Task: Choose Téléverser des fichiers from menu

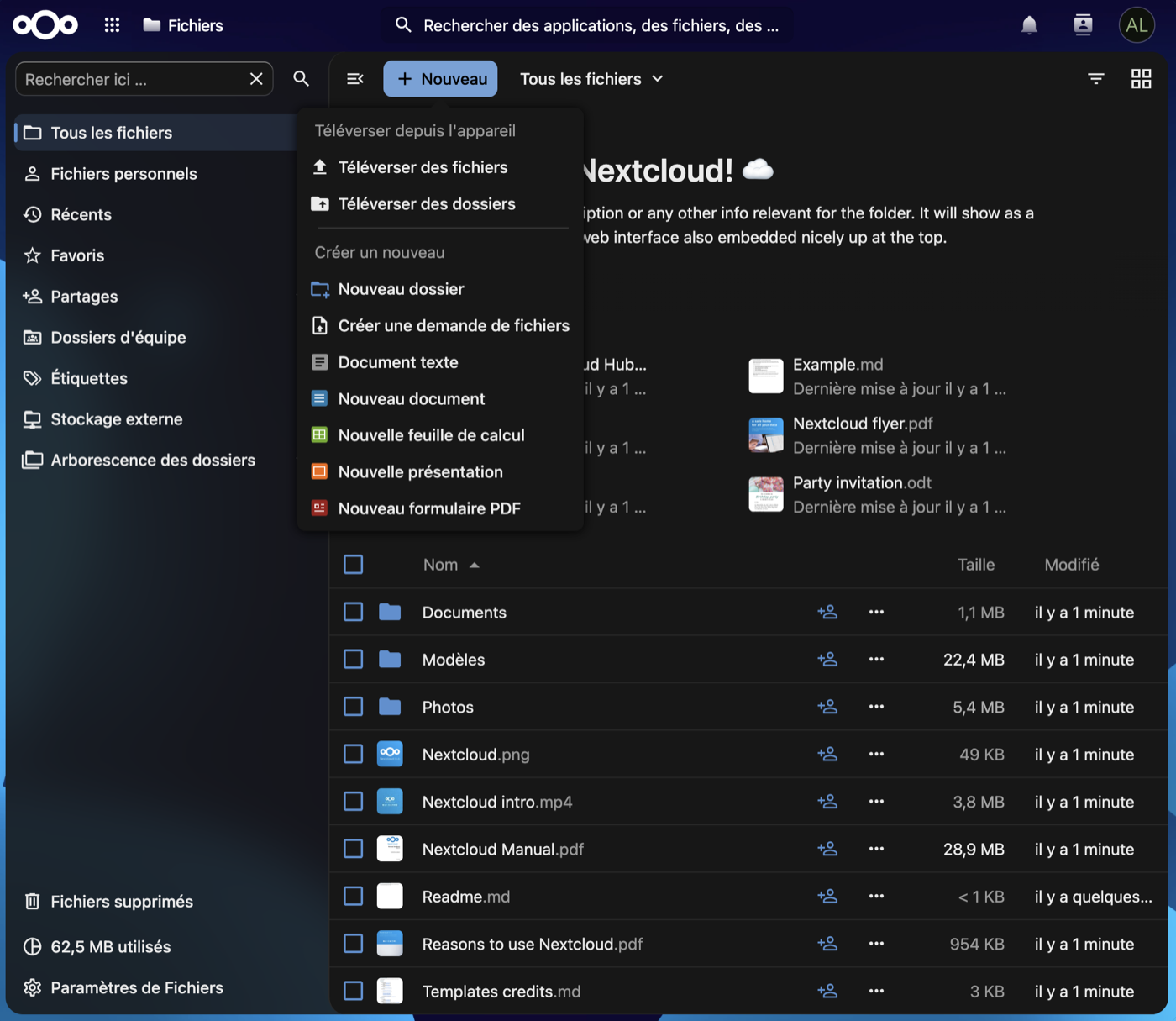Action: [440, 167]
